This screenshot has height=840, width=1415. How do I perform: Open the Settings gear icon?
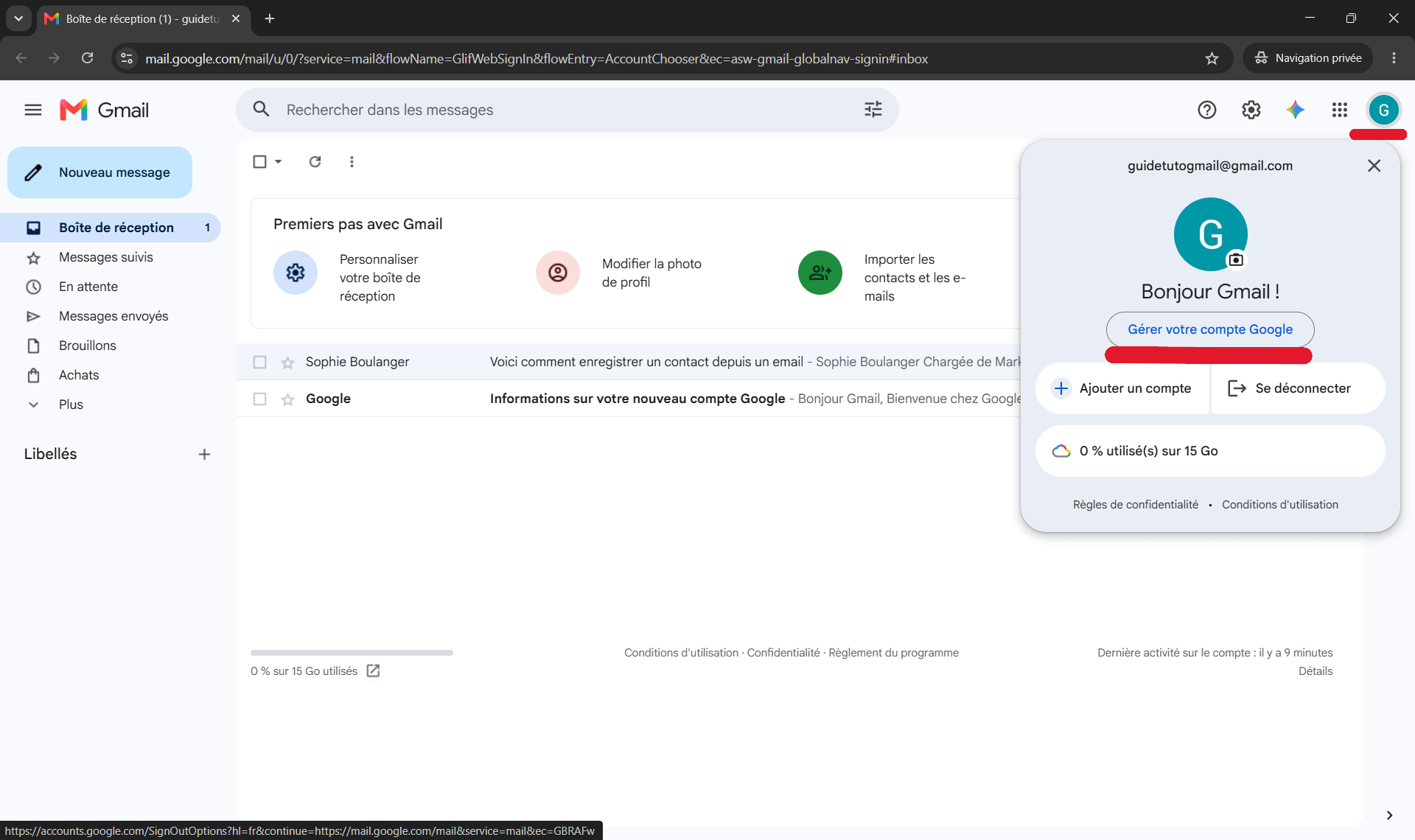(1251, 110)
